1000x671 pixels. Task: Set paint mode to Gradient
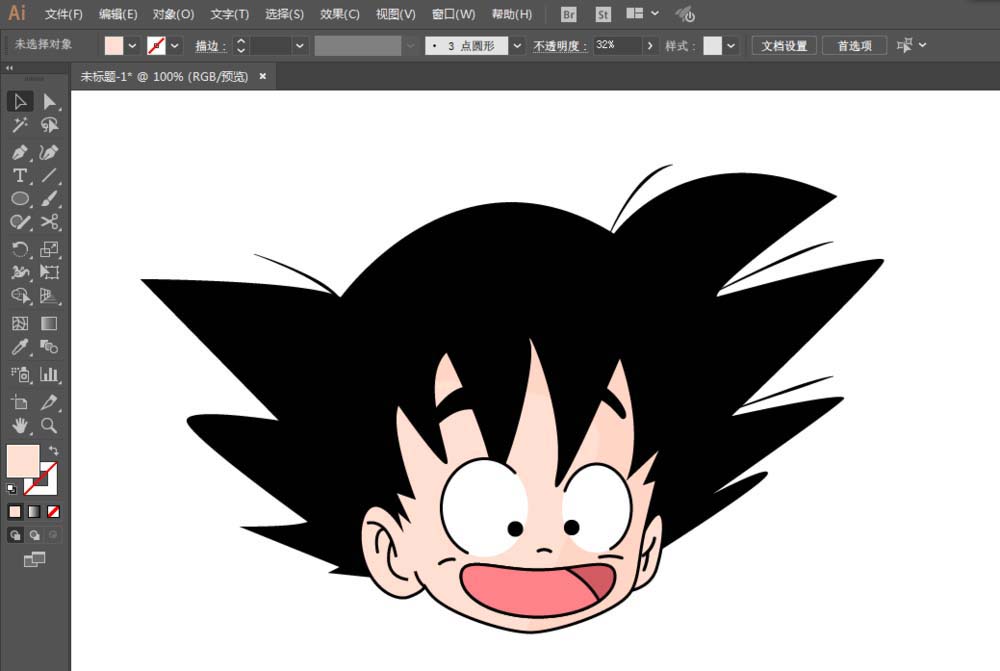pyautogui.click(x=34, y=512)
